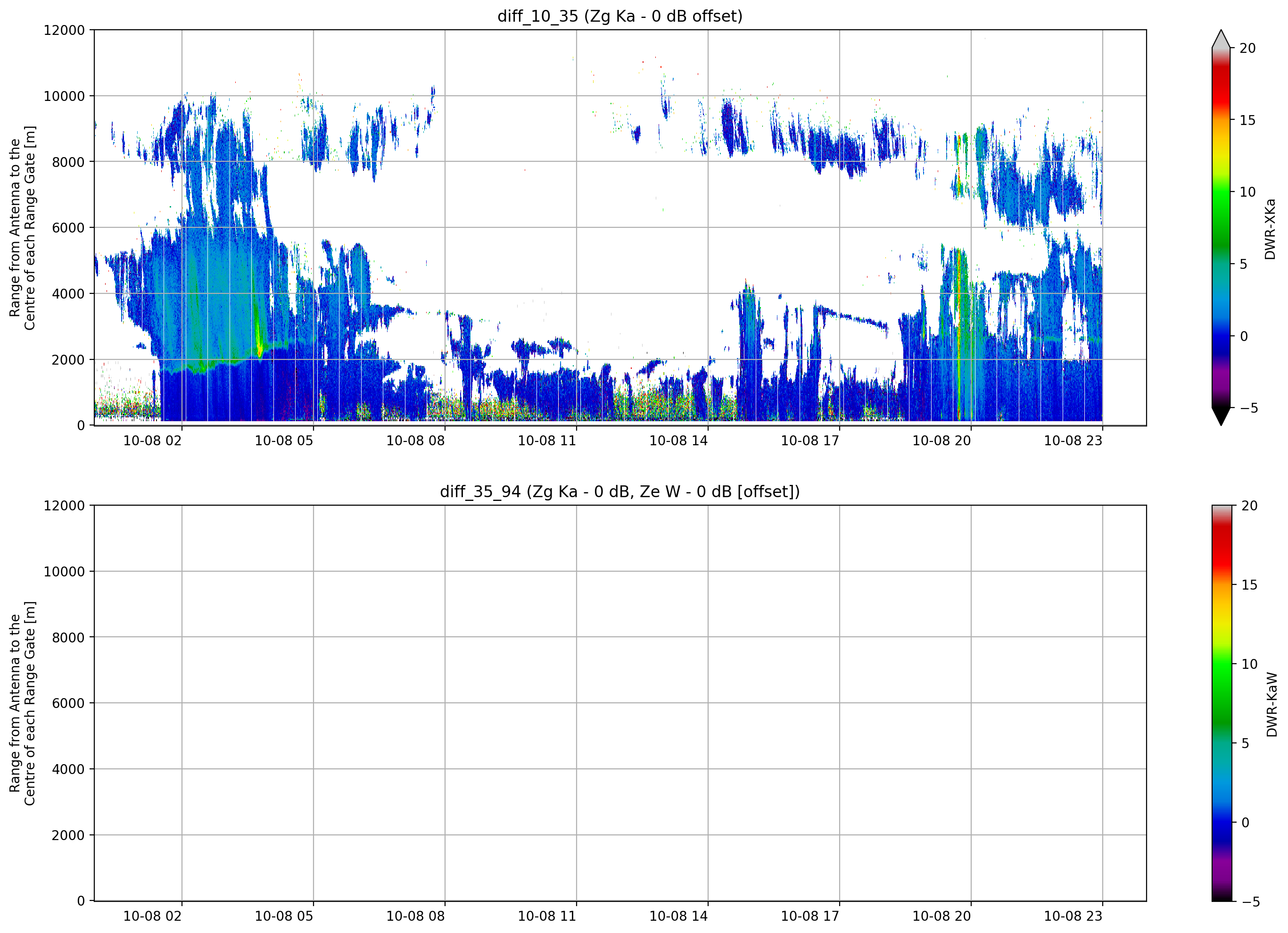Click '10-08 23' tick under the top plot
The height and width of the screenshot is (933, 1288).
pos(1073,441)
